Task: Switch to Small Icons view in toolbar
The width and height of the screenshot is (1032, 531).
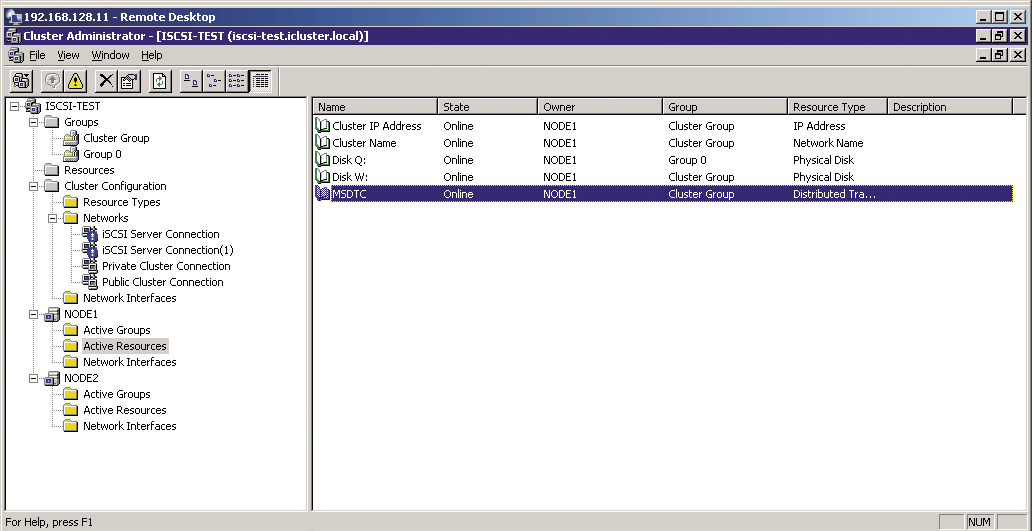Action: tap(213, 81)
